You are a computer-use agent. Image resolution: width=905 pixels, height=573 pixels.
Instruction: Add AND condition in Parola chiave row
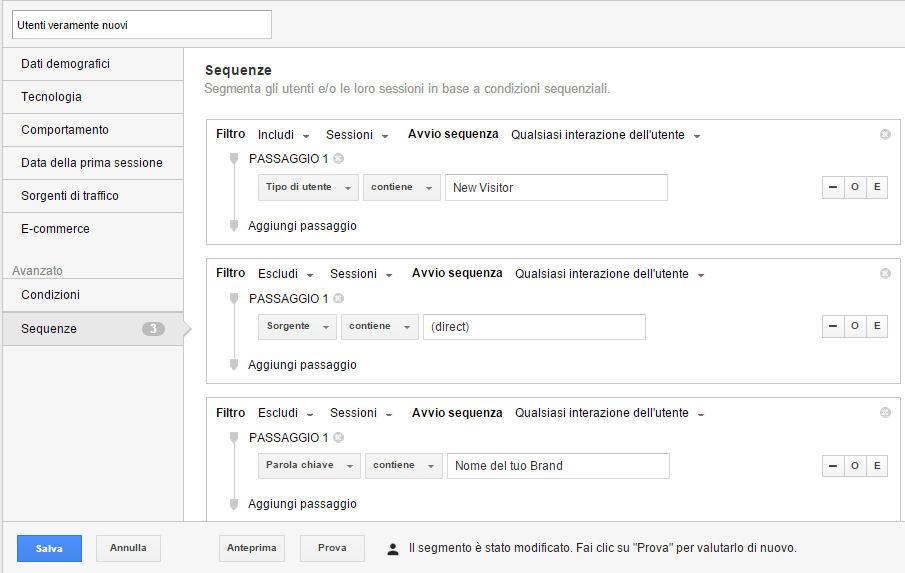pyautogui.click(x=877, y=466)
